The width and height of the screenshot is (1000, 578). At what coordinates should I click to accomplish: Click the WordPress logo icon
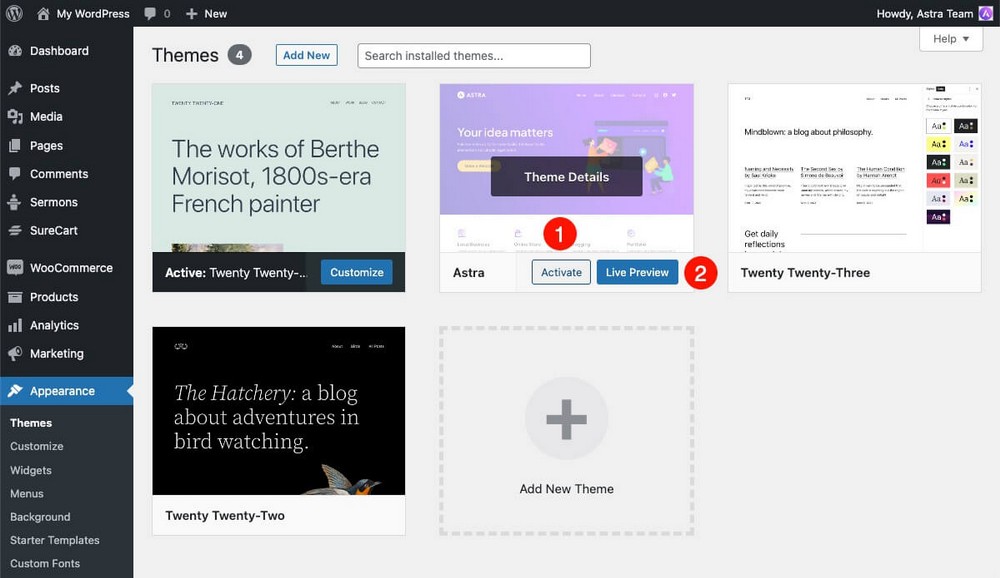[x=14, y=13]
